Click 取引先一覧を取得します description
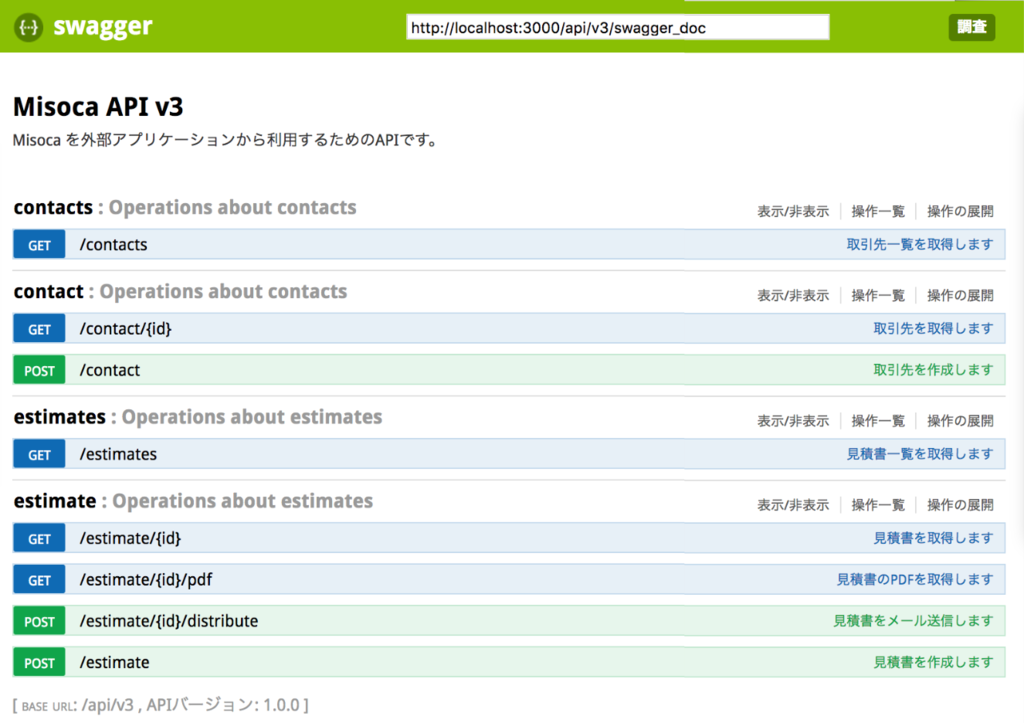Viewport: 1024px width, 723px height. (x=920, y=244)
